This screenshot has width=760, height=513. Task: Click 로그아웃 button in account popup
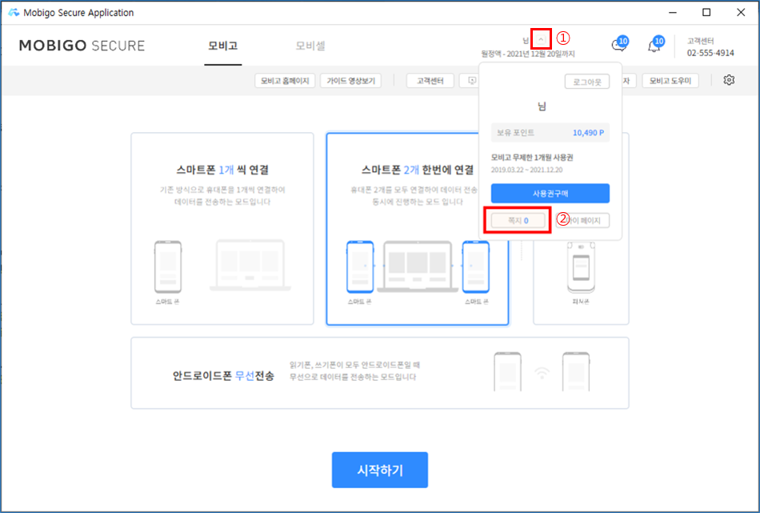(x=587, y=81)
